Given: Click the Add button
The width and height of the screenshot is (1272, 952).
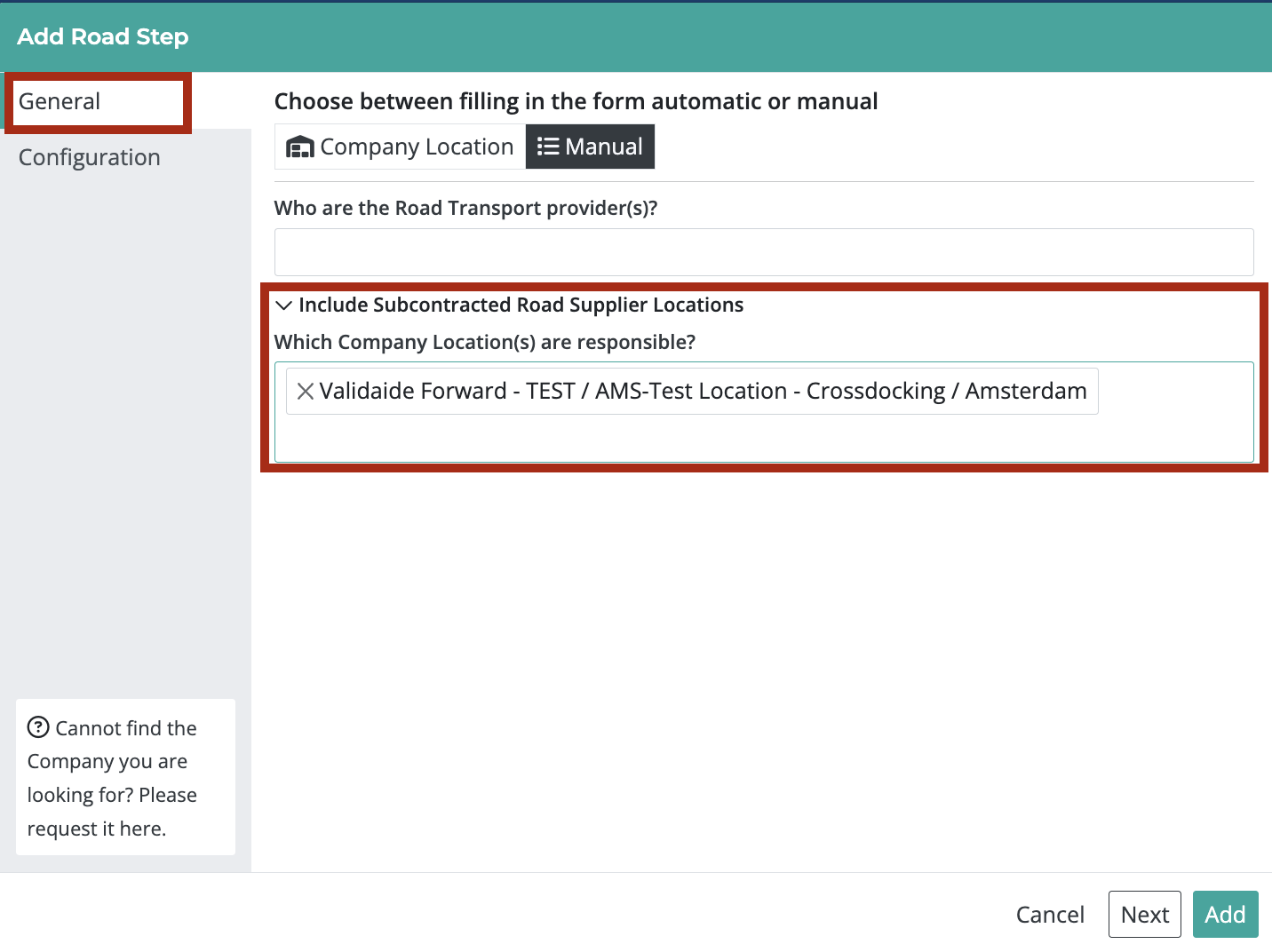Looking at the screenshot, I should [1225, 914].
